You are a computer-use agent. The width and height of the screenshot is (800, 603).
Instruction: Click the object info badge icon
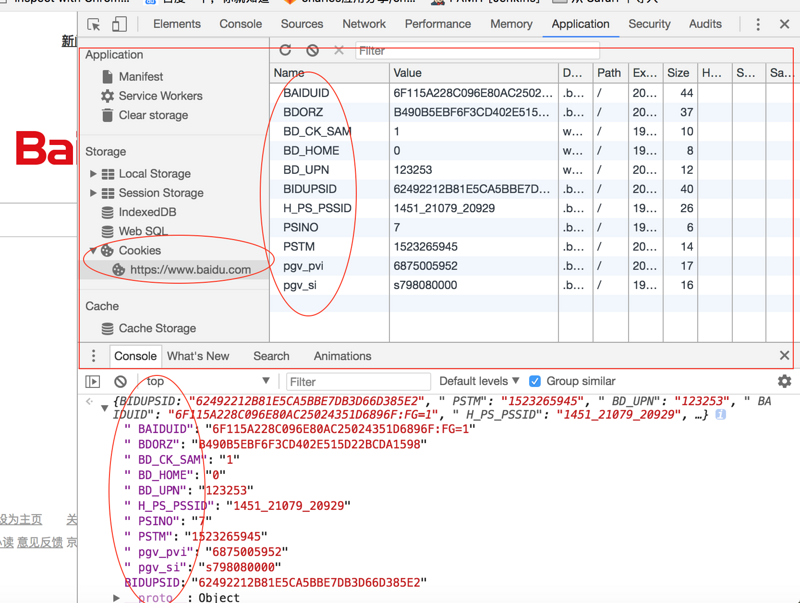720,415
